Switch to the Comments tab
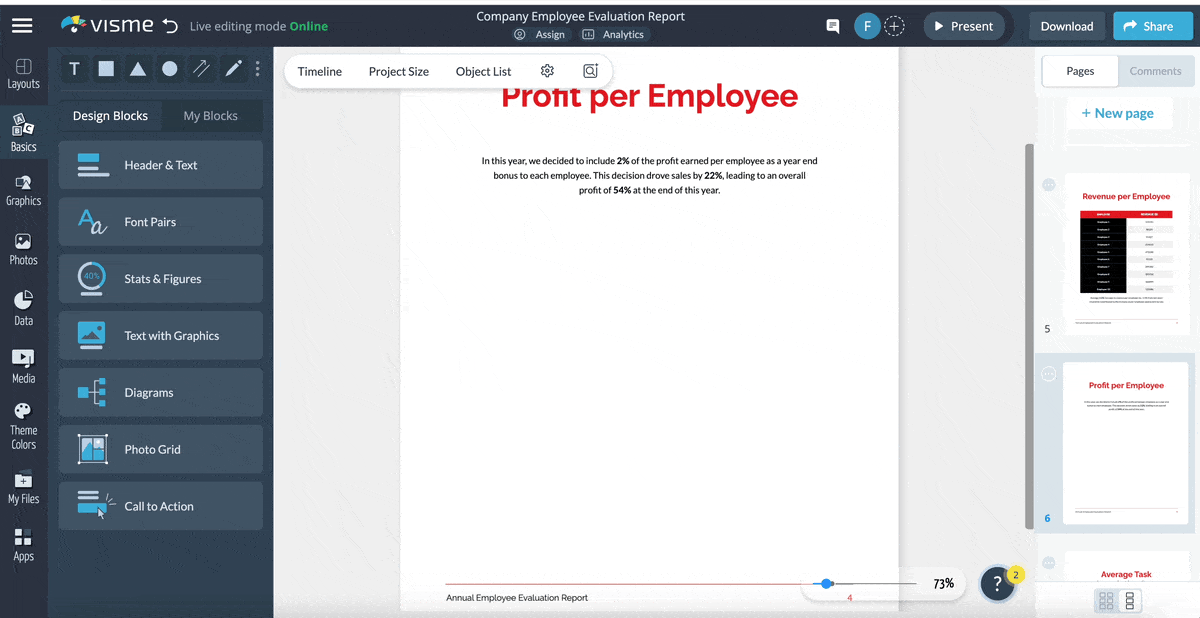Image resolution: width=1200 pixels, height=618 pixels. pos(1155,71)
